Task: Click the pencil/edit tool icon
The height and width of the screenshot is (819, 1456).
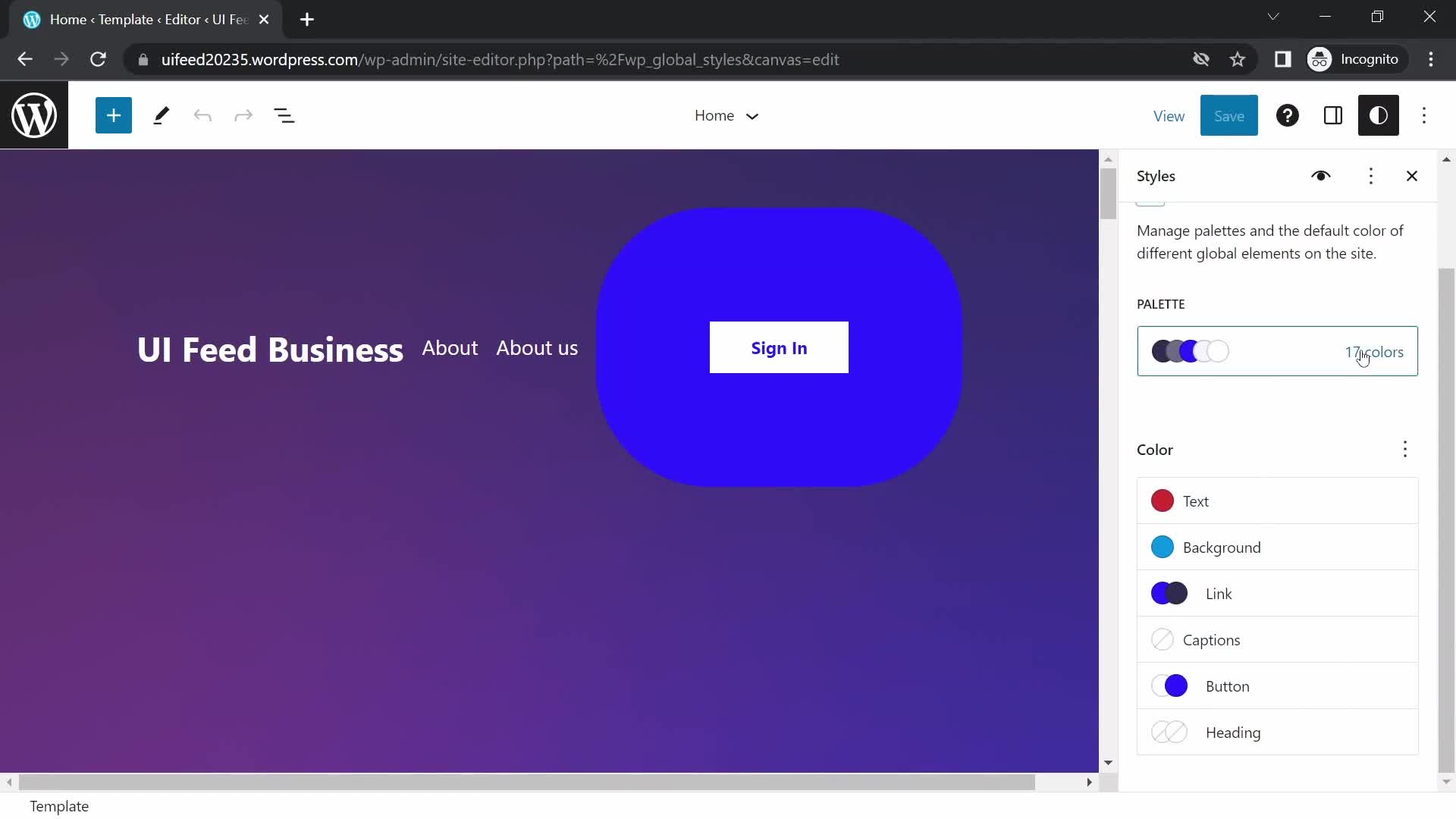Action: [160, 115]
